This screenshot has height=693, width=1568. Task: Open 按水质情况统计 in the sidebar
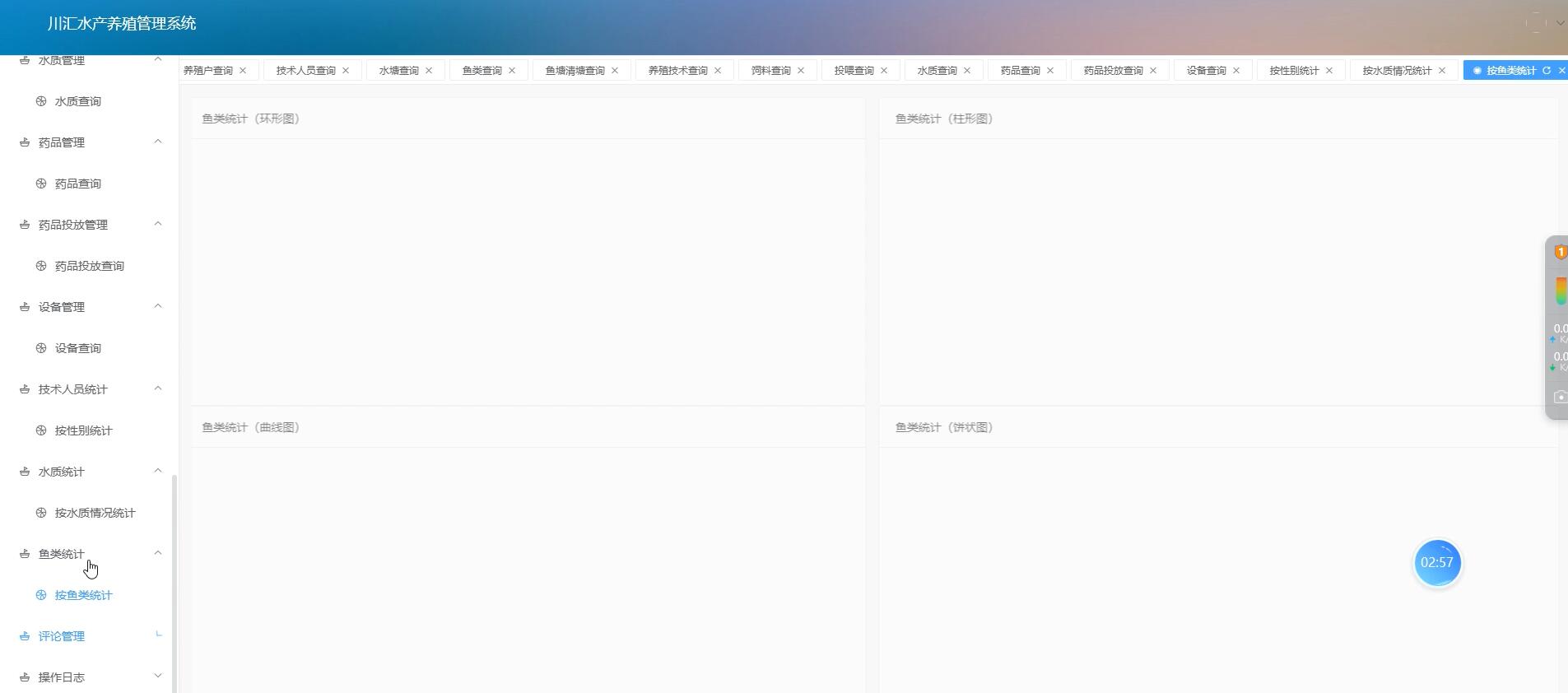pos(95,513)
